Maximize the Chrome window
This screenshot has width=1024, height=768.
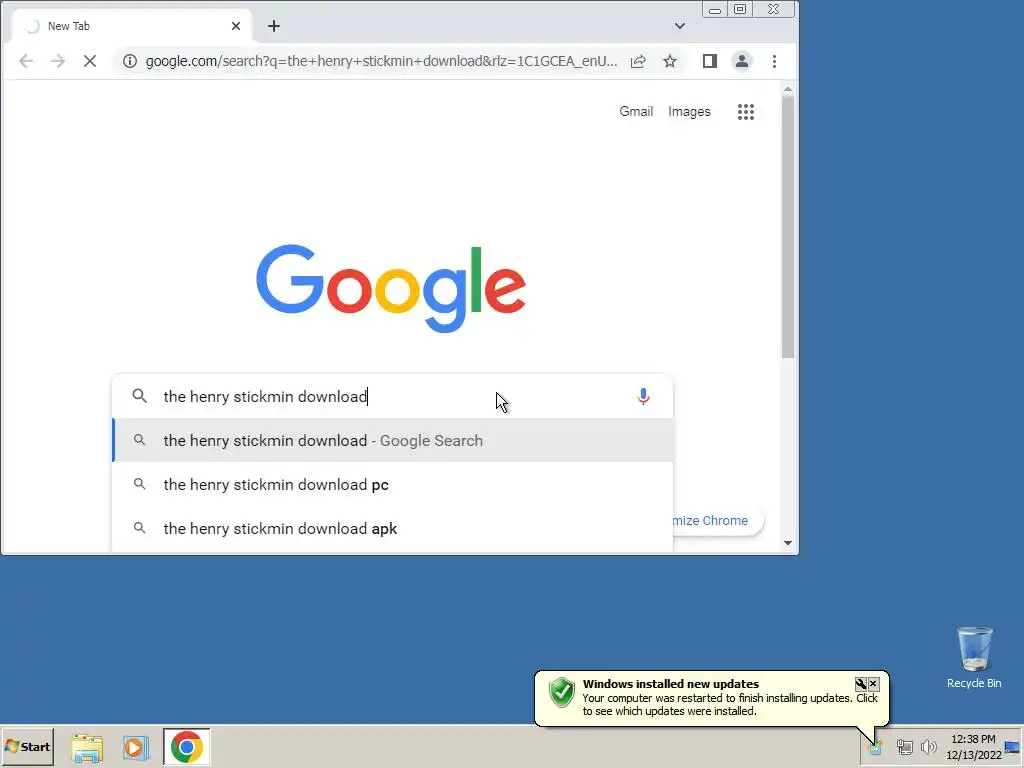pos(740,10)
